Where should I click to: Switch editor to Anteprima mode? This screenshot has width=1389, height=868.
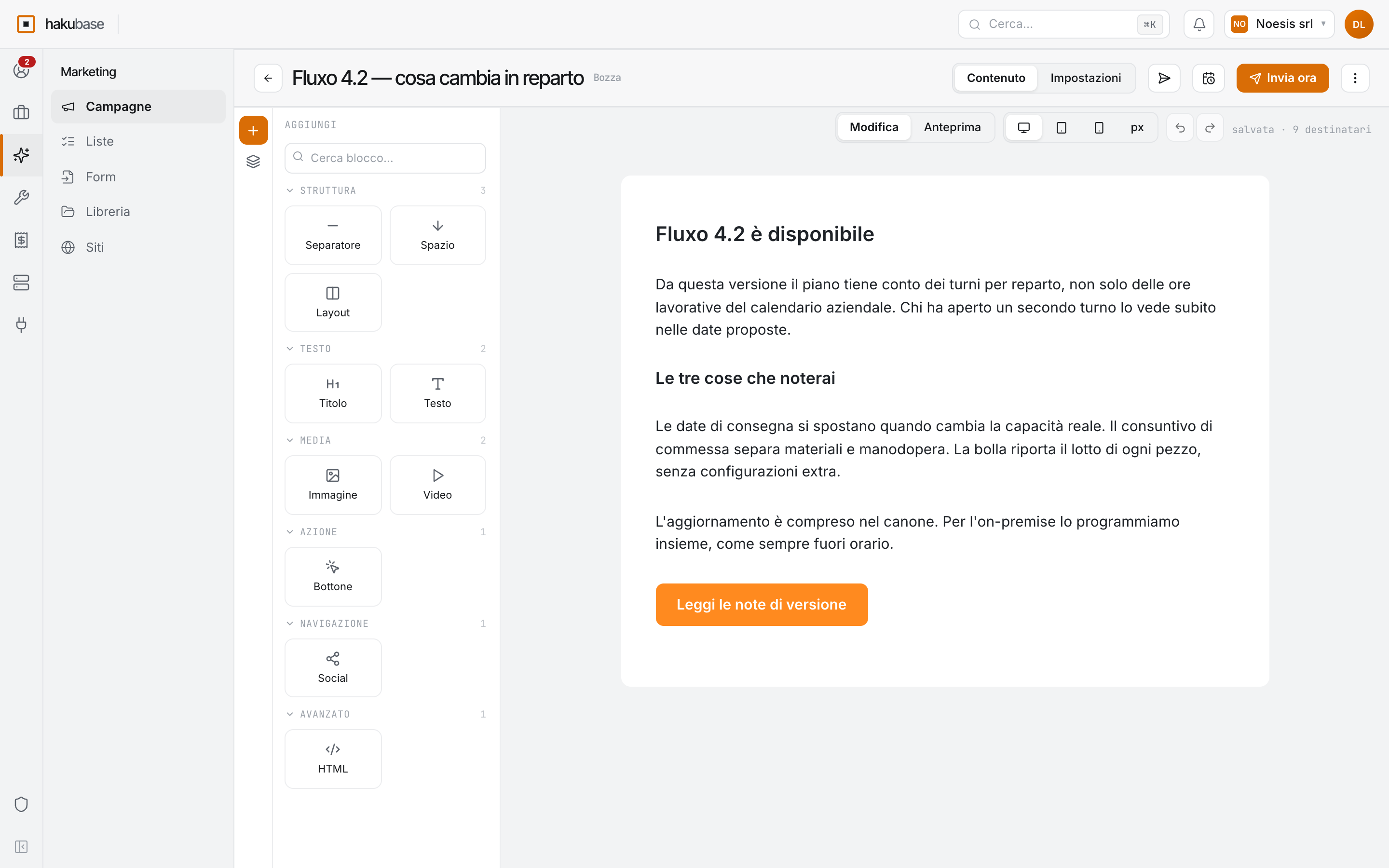pyautogui.click(x=952, y=127)
